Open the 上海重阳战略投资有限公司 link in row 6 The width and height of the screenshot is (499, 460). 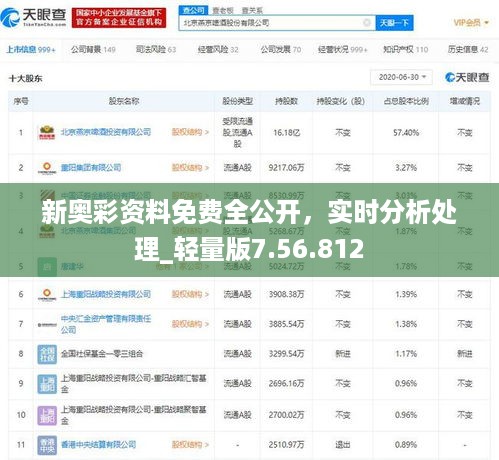[106, 294]
